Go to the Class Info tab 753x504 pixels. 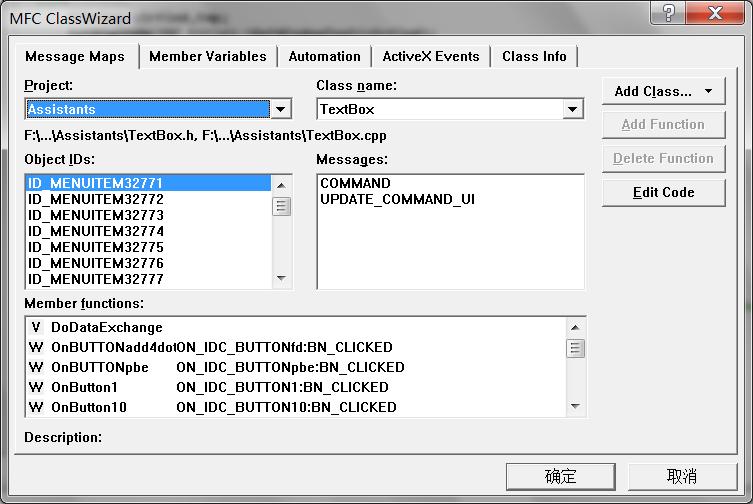point(534,57)
